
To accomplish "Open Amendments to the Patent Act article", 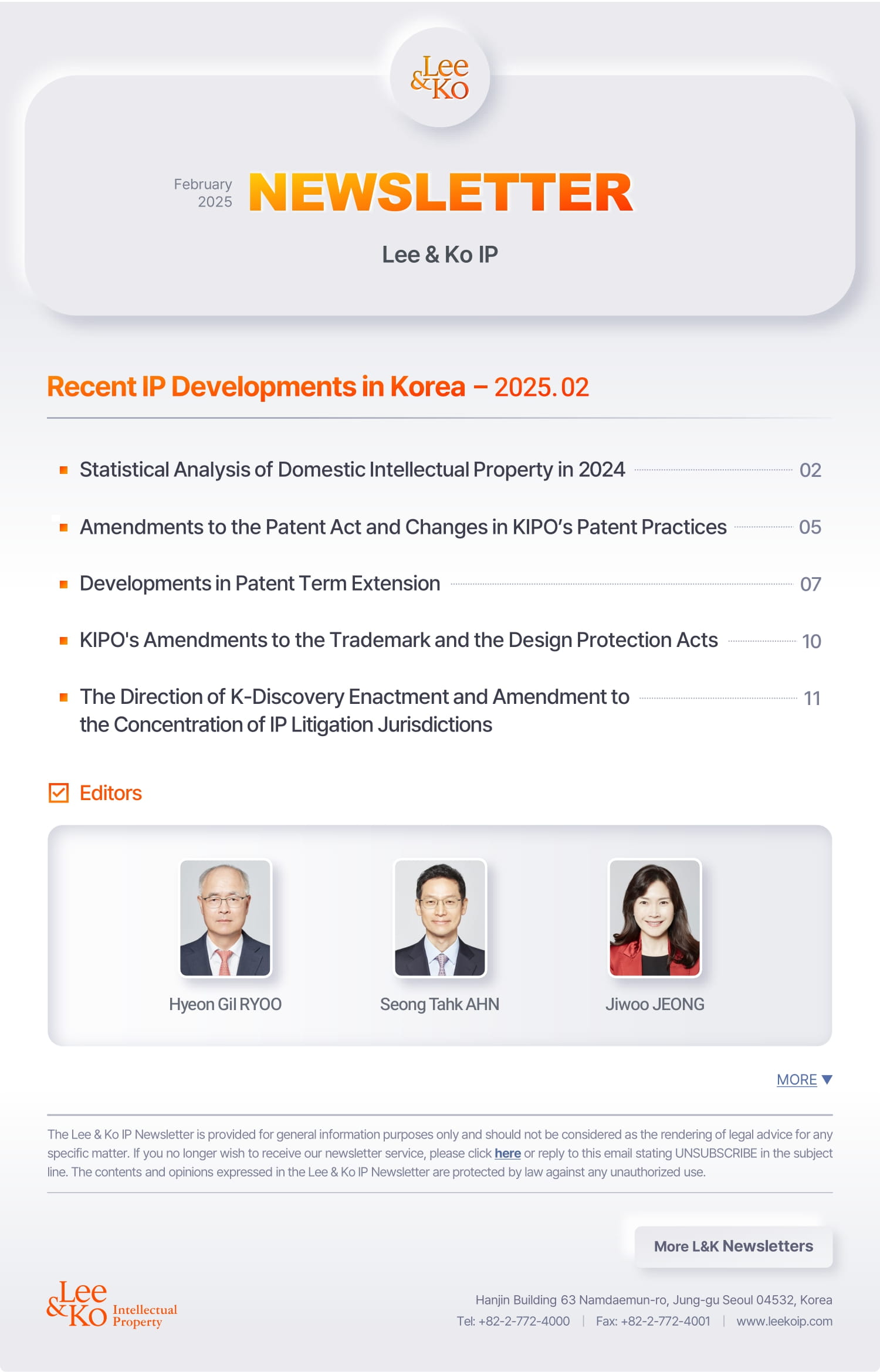I will 403,527.
